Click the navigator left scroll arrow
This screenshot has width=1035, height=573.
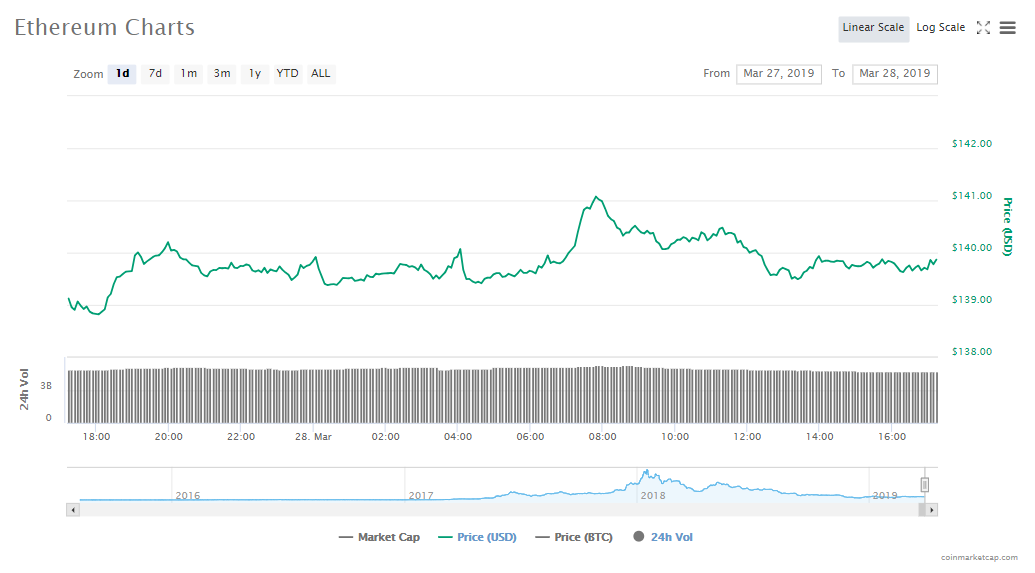72,510
